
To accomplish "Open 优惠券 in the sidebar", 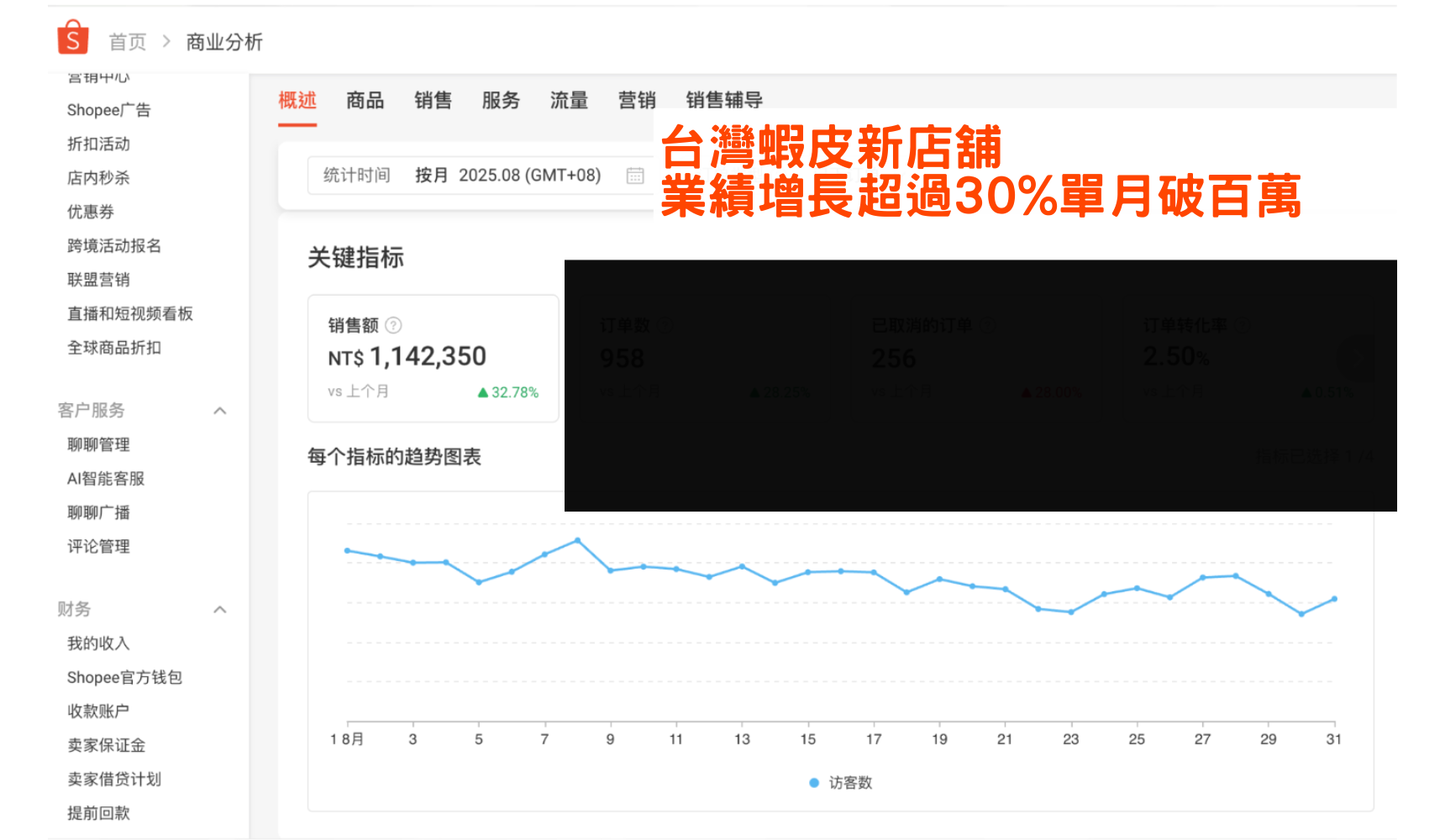I will coord(91,212).
